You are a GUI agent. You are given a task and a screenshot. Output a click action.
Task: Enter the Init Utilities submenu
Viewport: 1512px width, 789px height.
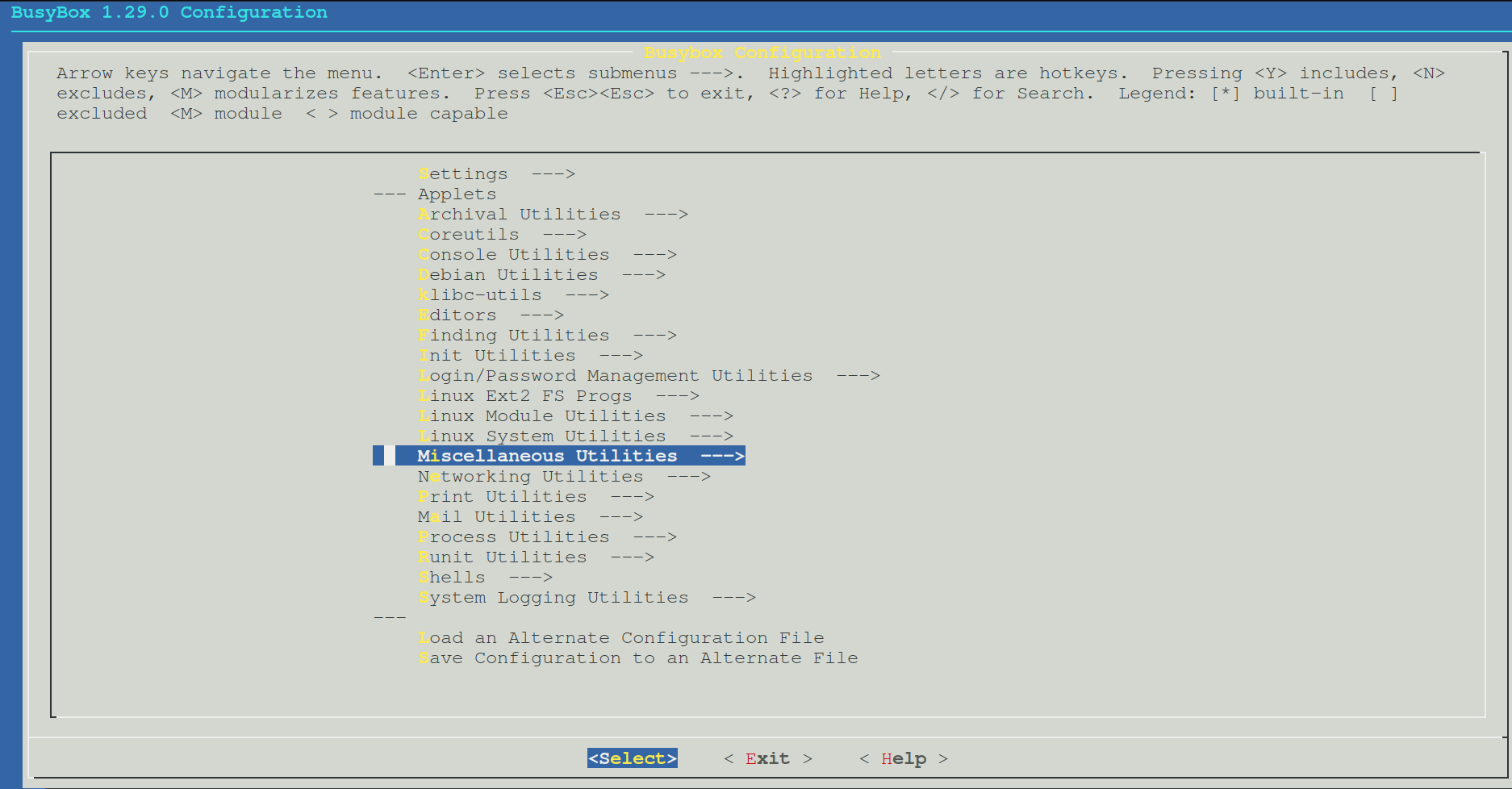pyautogui.click(x=496, y=355)
